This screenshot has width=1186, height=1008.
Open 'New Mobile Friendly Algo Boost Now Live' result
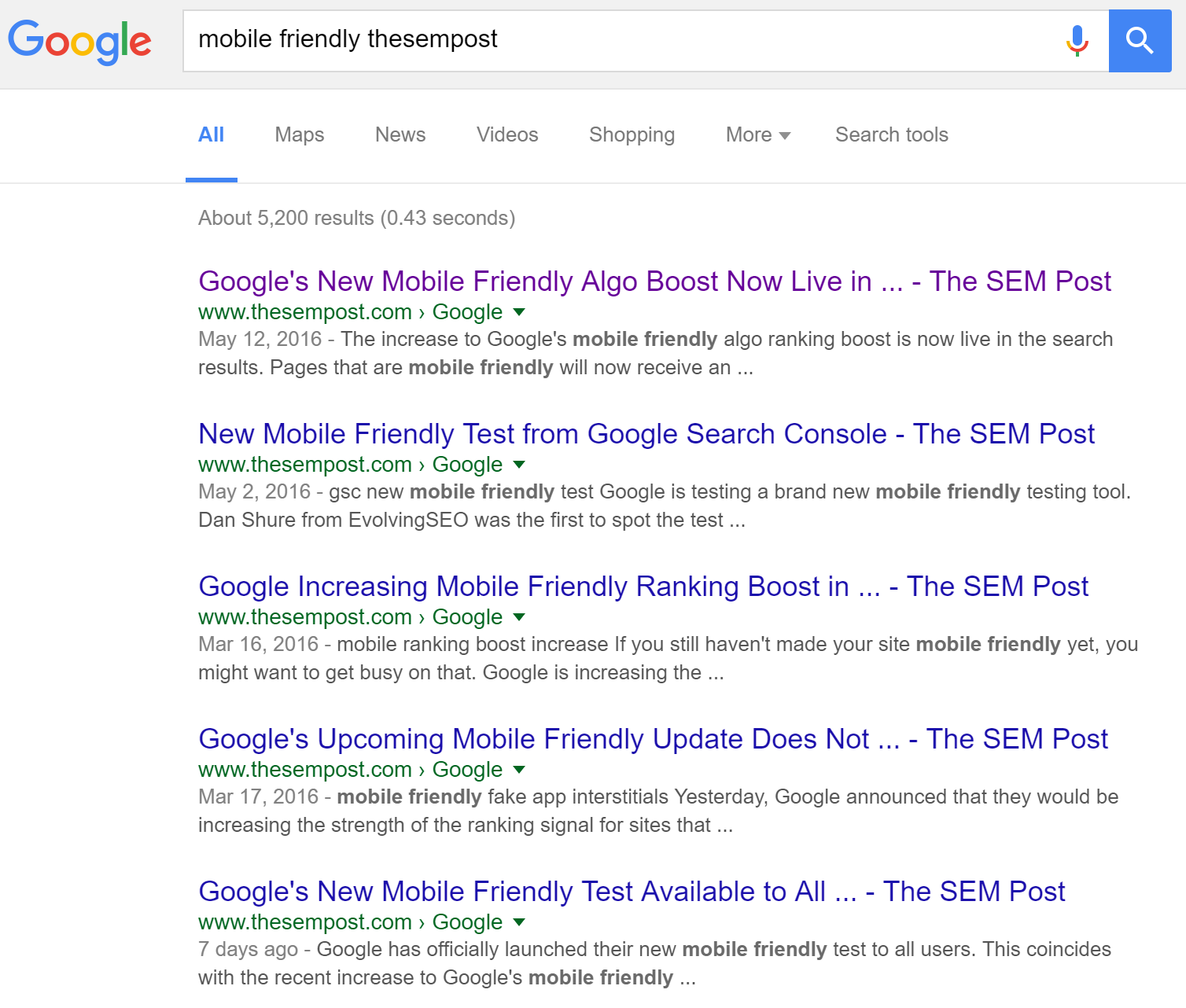(x=654, y=281)
